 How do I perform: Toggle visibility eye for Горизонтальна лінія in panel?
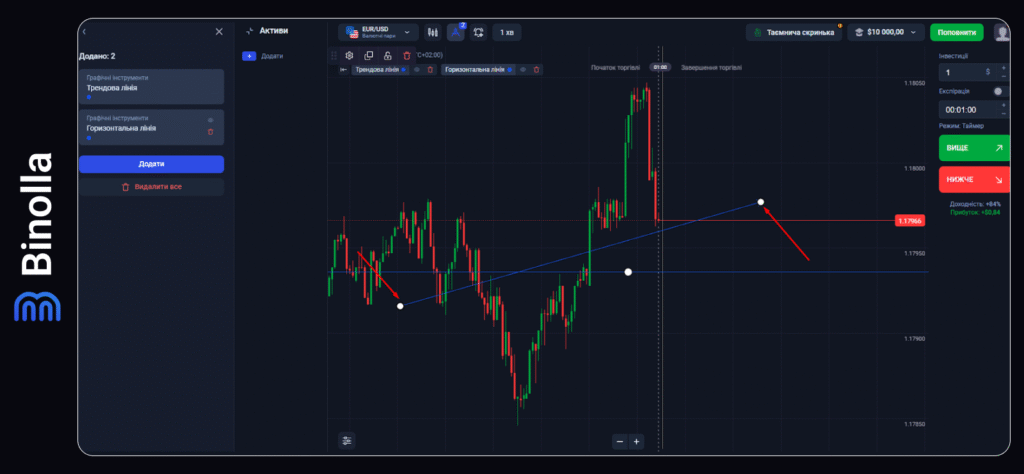click(210, 120)
